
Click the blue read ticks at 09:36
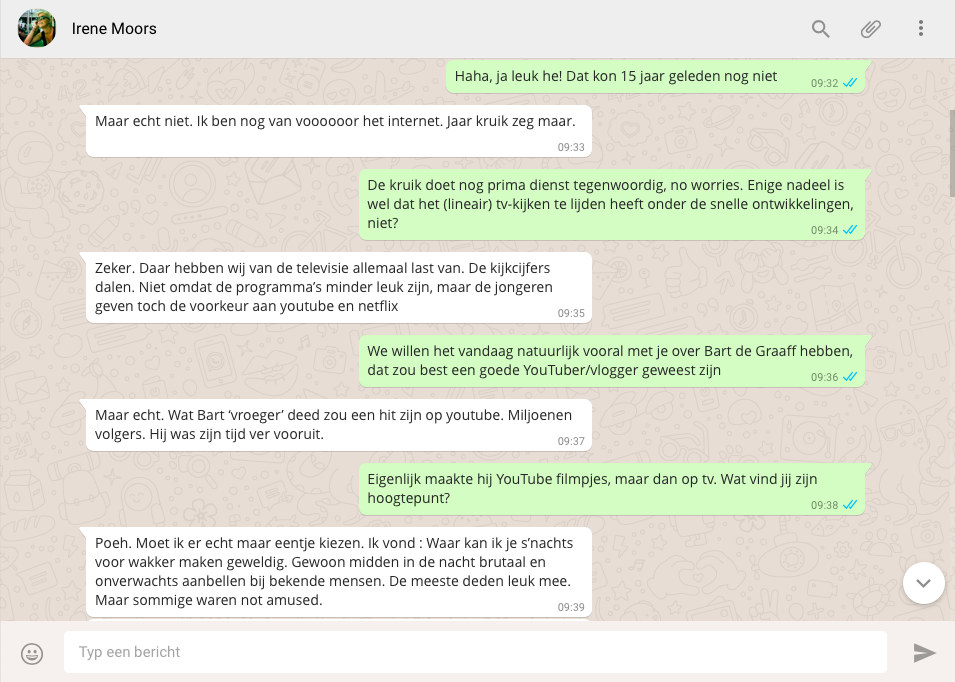coord(850,376)
